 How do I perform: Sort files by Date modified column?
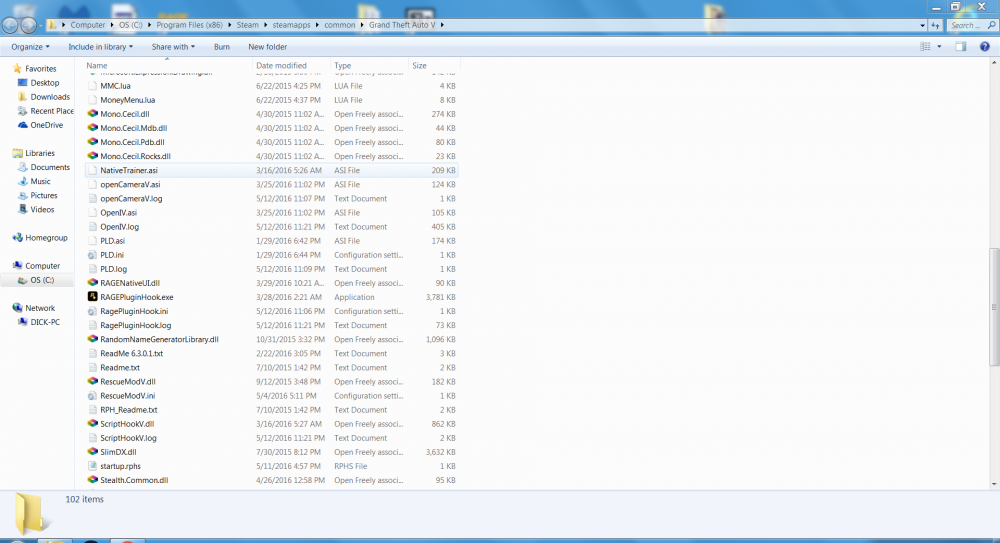291,65
